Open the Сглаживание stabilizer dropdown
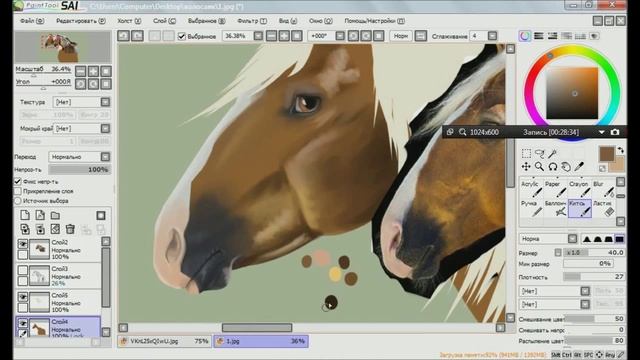The height and width of the screenshot is (360, 640). (493, 36)
